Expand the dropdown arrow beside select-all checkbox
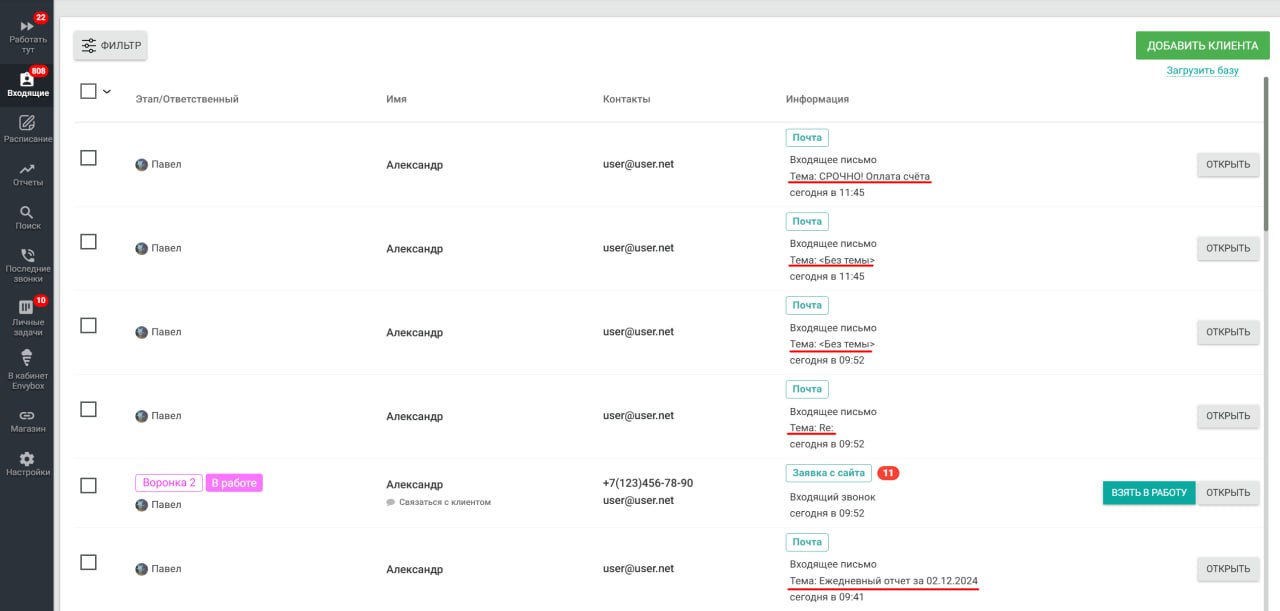1280x611 pixels. (x=107, y=92)
